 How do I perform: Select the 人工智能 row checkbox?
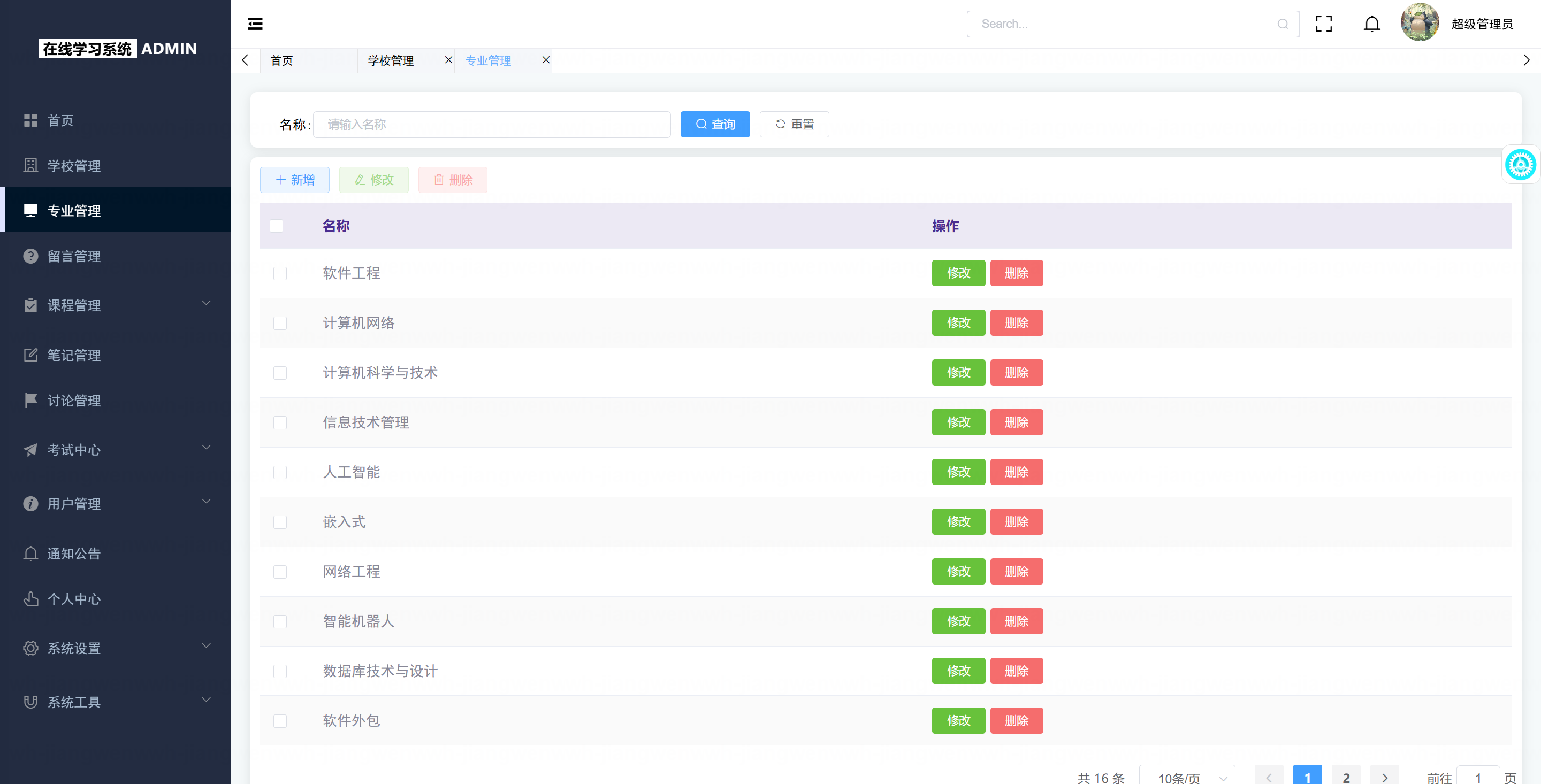click(x=280, y=472)
